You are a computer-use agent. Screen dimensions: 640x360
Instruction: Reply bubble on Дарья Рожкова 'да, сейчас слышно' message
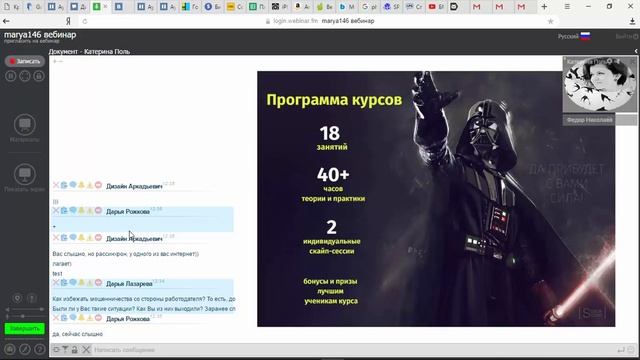coord(73,318)
